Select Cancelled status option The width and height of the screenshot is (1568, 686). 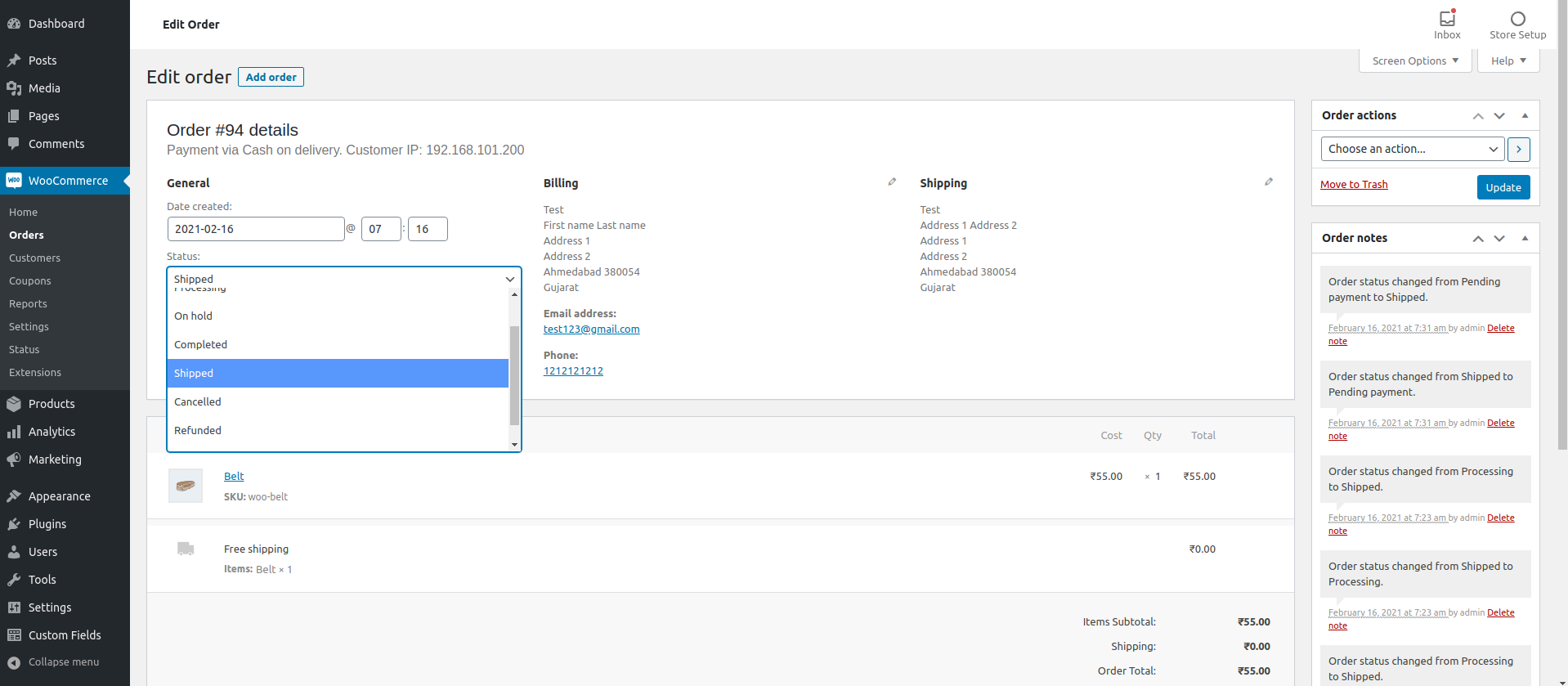338,401
